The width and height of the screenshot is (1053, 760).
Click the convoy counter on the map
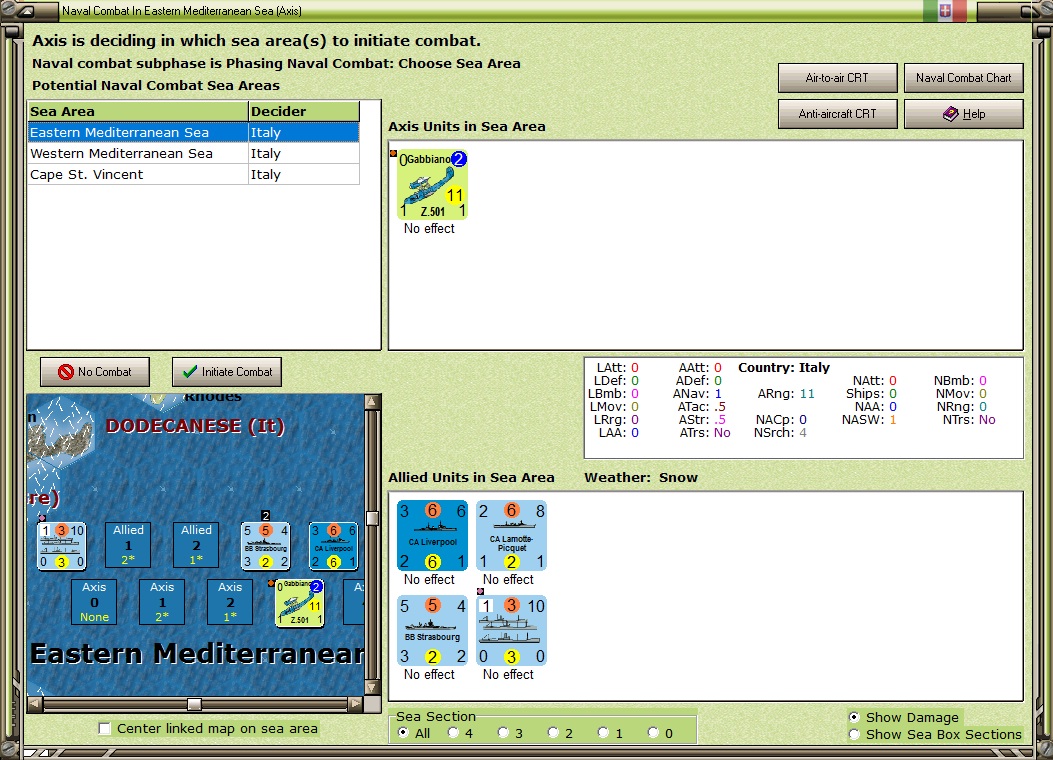(61, 546)
